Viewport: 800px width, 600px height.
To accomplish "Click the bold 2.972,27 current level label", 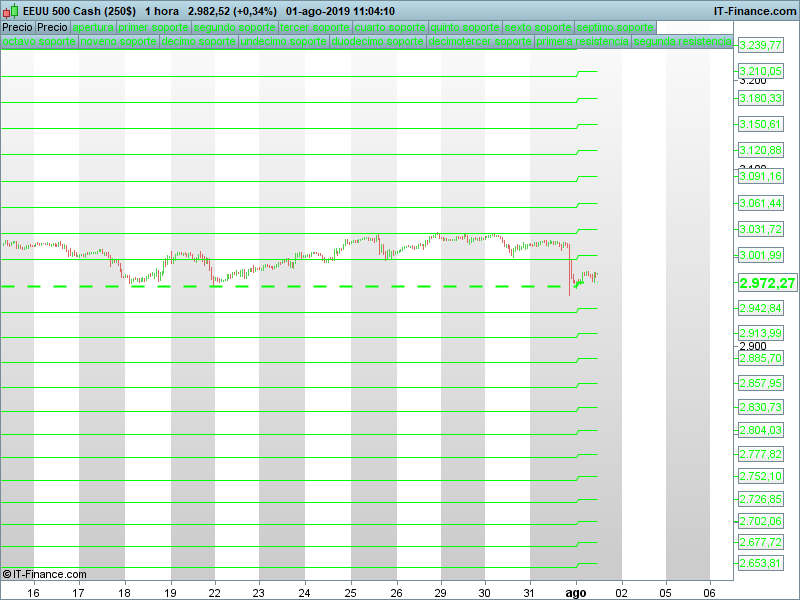I will click(x=767, y=283).
